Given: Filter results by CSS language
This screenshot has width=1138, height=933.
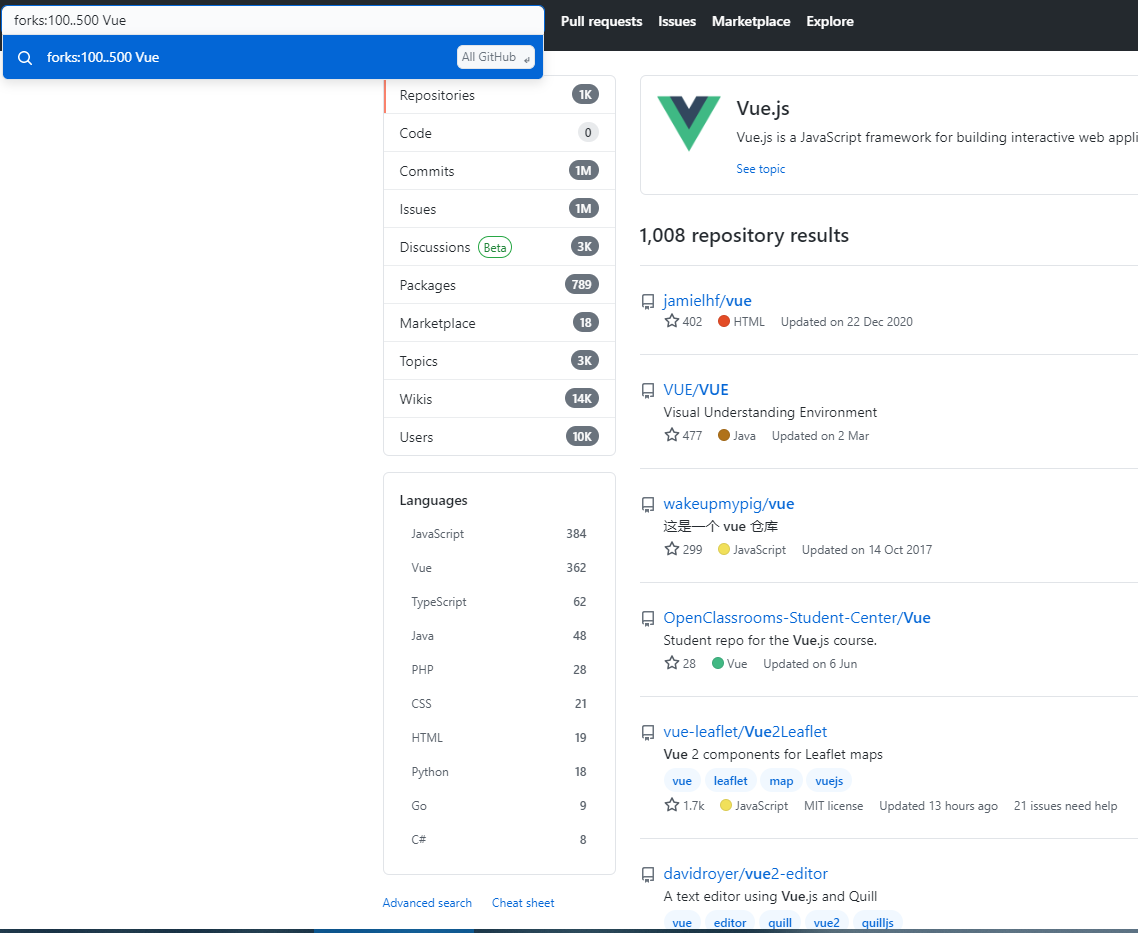Looking at the screenshot, I should pos(499,704).
